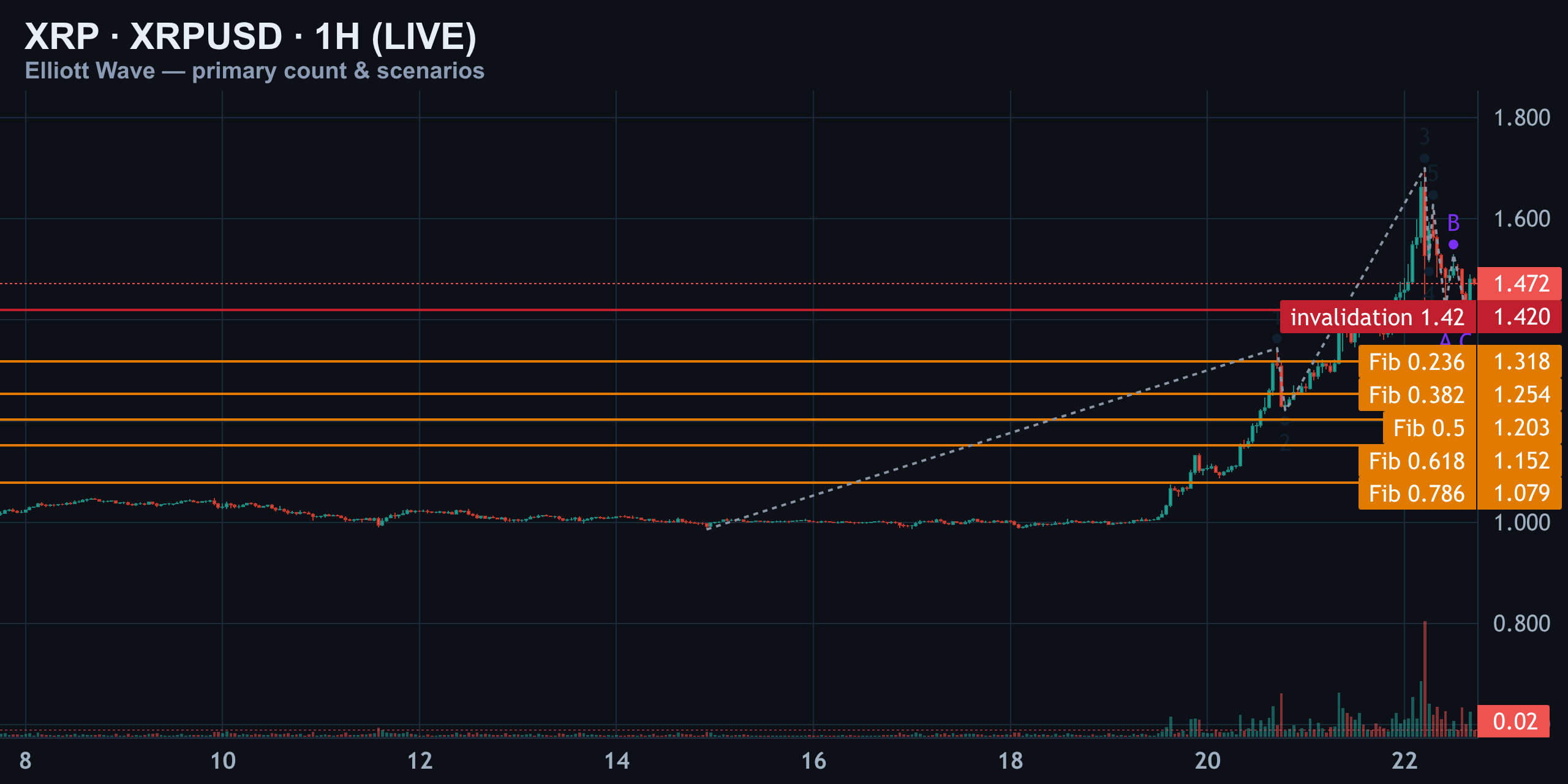The height and width of the screenshot is (784, 1568).
Task: Click the "Fib 0.5" level label
Action: (1429, 428)
